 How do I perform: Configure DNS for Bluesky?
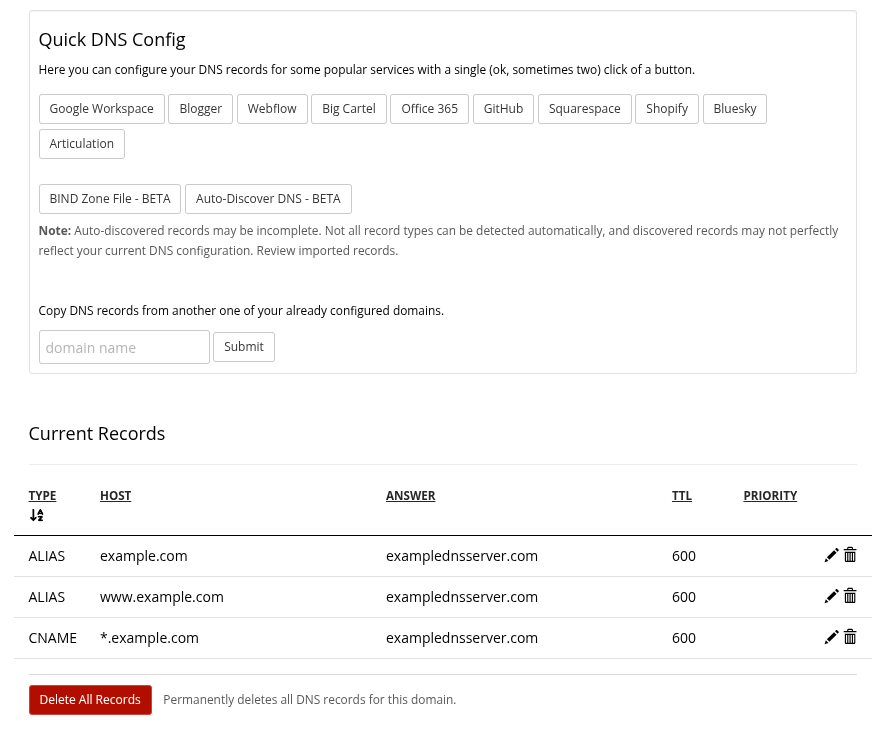pyautogui.click(x=735, y=108)
